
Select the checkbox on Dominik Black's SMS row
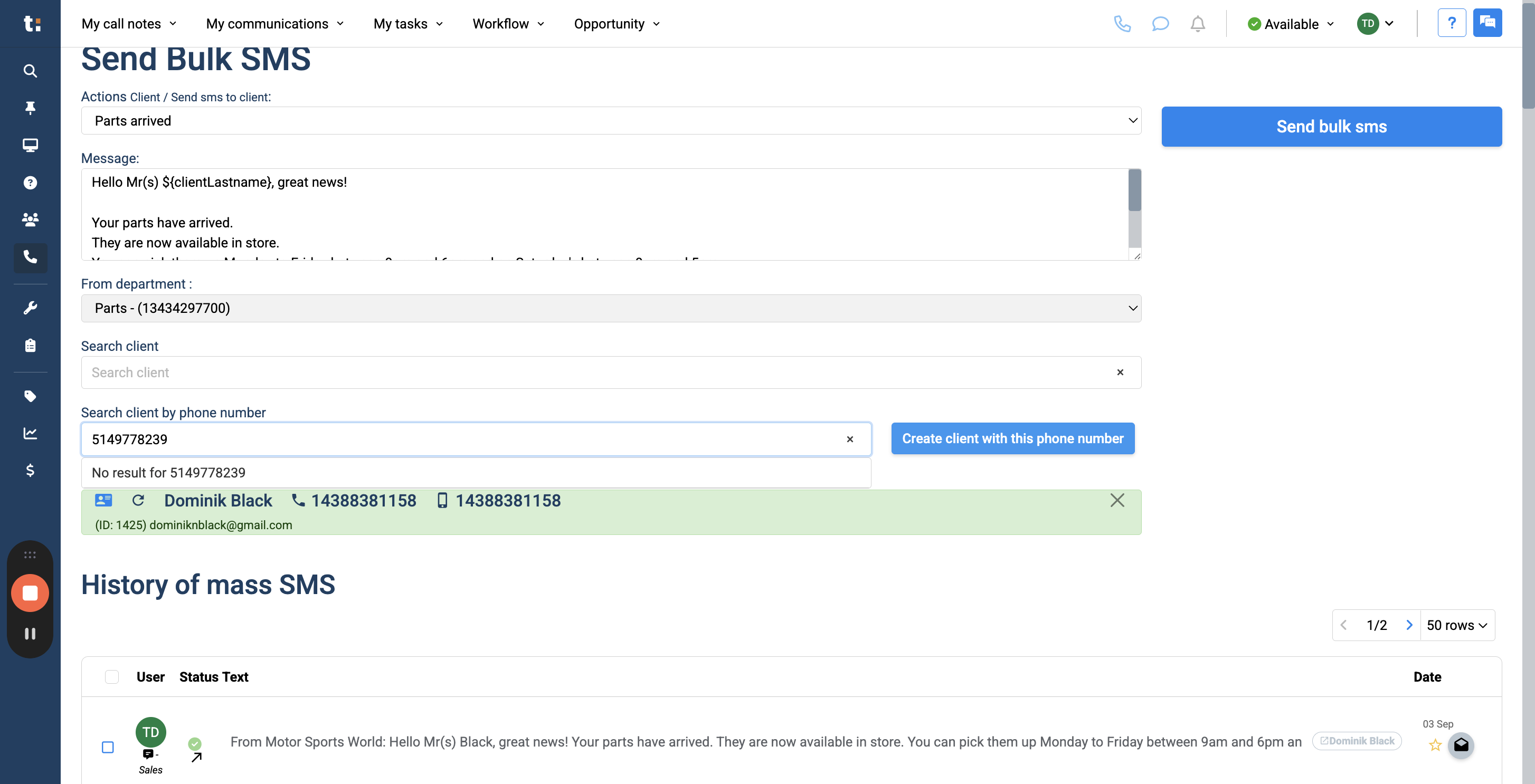point(107,746)
